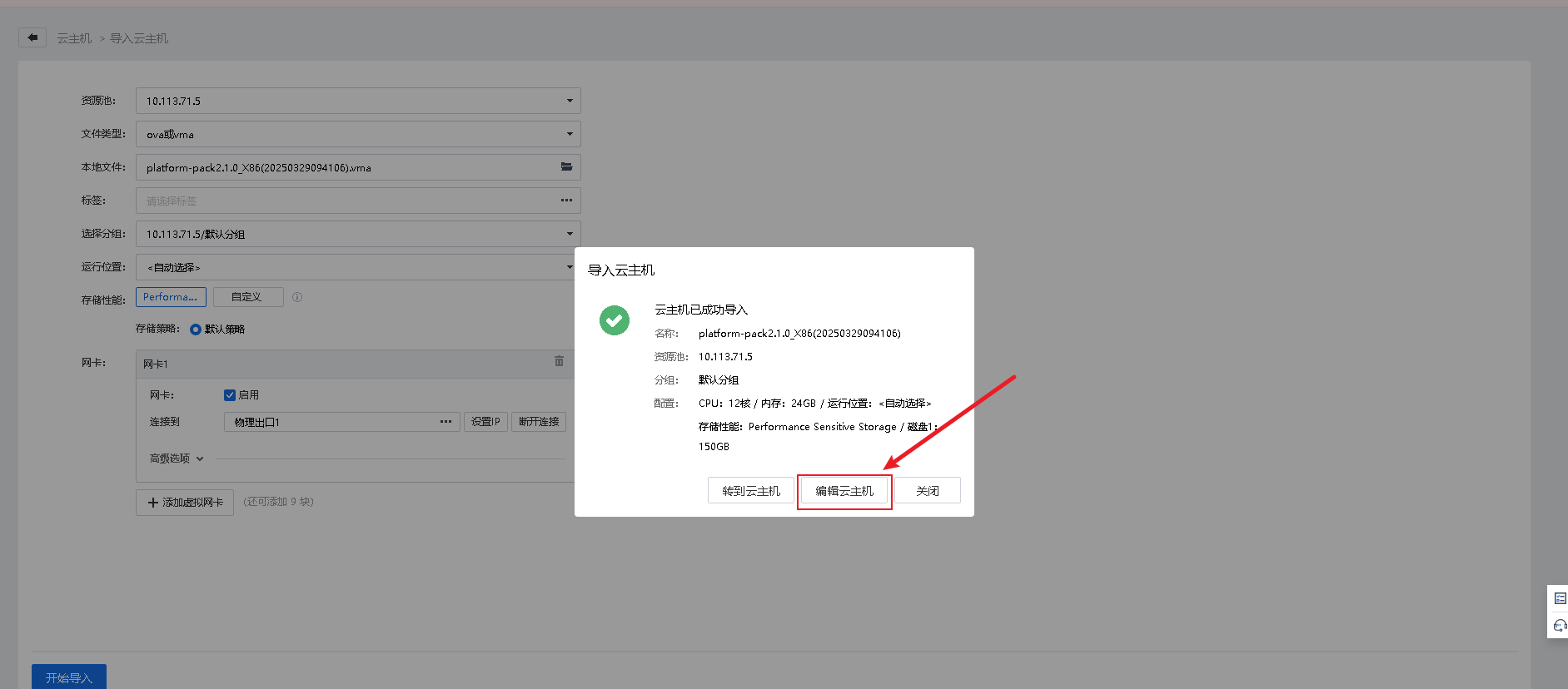
Task: Click the info icon beside storage performance
Action: point(297,297)
